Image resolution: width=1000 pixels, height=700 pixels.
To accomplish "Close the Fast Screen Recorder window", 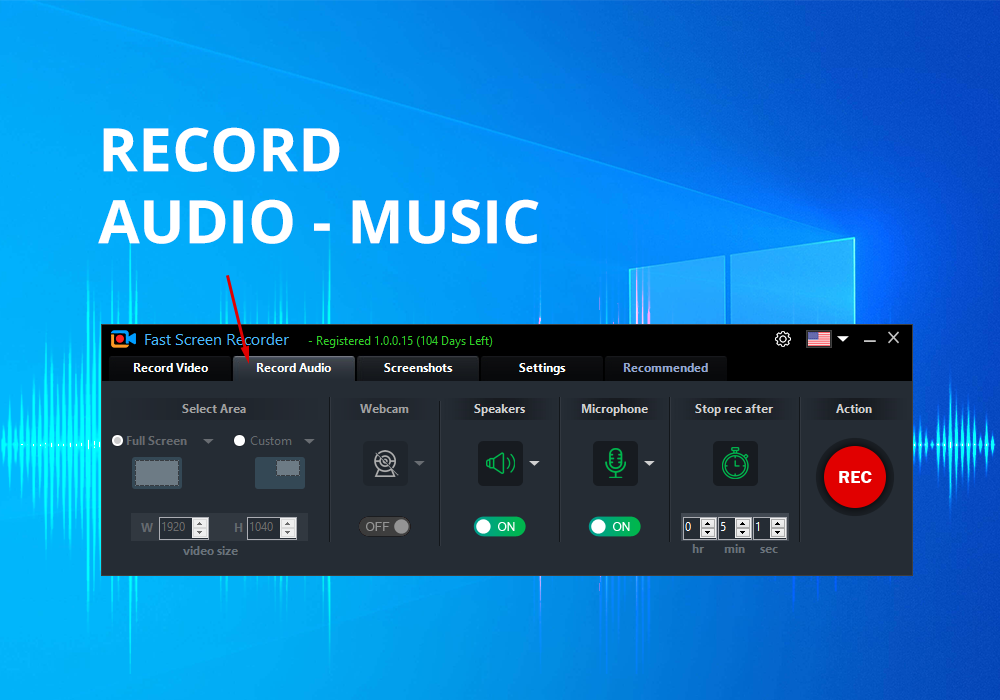I will coord(893,338).
